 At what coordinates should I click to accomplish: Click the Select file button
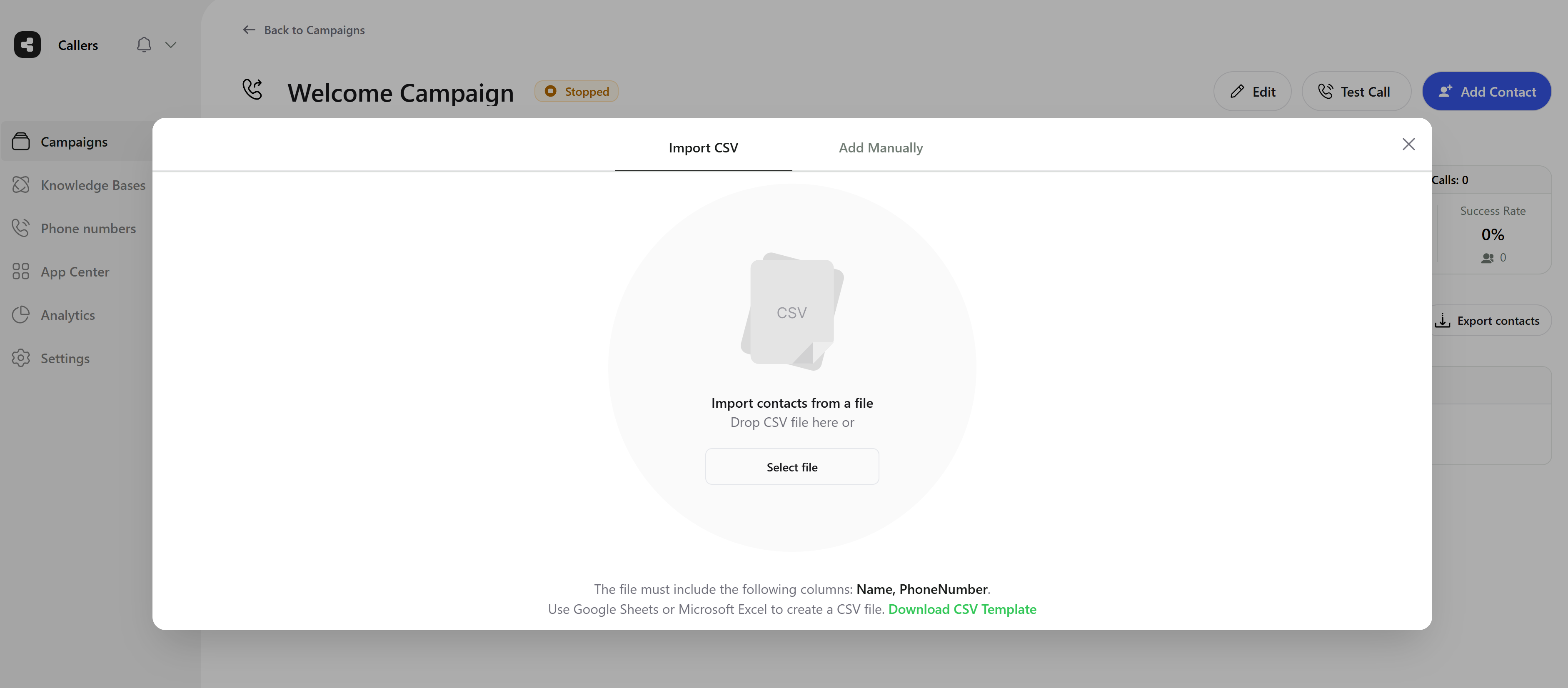[792, 466]
